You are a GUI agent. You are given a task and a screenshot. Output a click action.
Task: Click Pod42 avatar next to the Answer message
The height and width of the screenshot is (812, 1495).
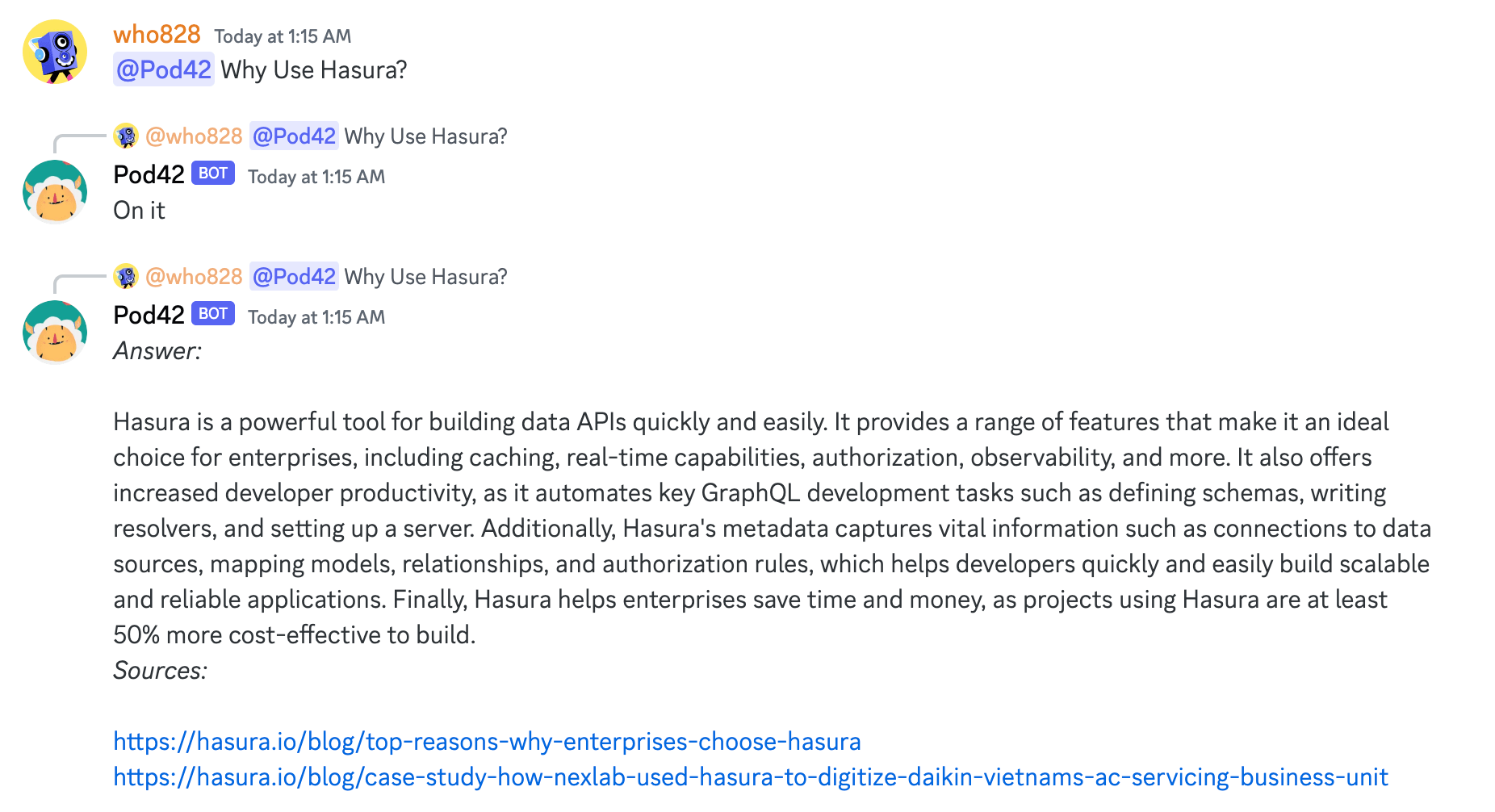tap(55, 333)
